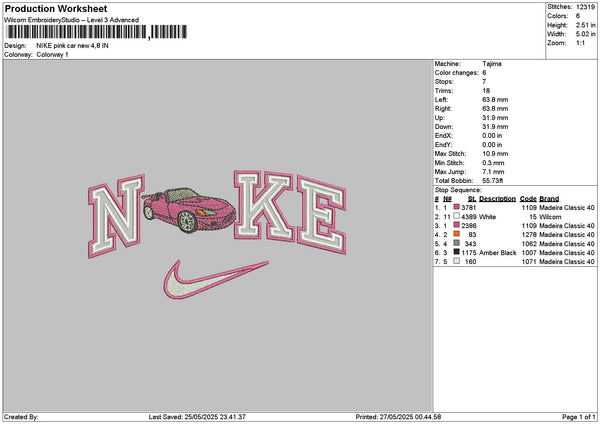
Task: Click the Stitches value 12319
Action: click(x=585, y=7)
